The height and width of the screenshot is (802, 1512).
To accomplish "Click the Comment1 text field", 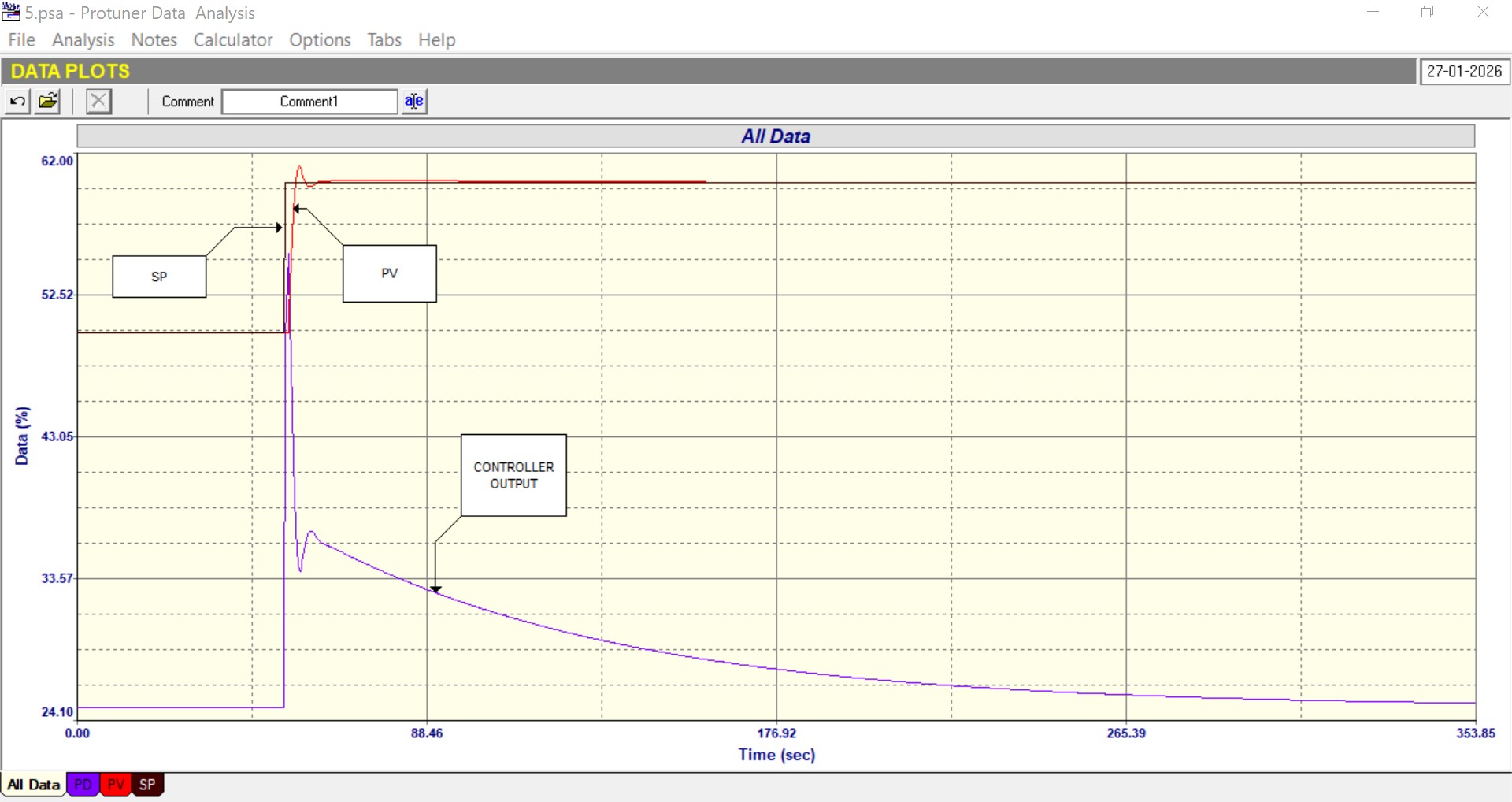I will pos(309,102).
